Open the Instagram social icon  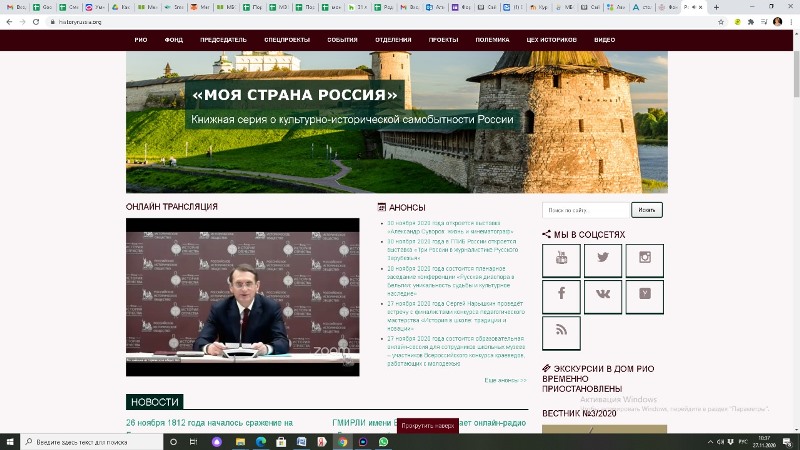coord(645,260)
